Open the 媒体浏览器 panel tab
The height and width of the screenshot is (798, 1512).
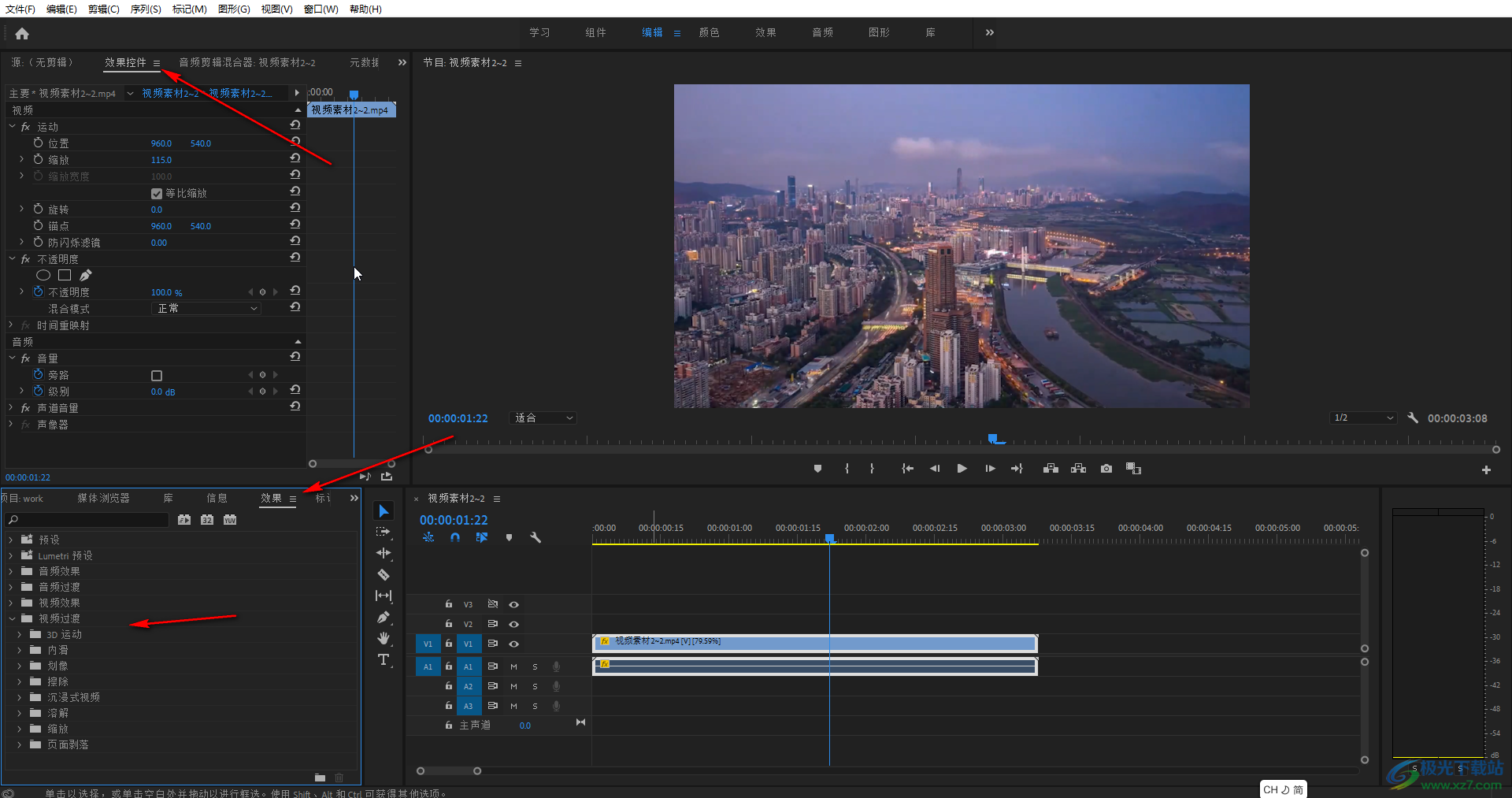pyautogui.click(x=103, y=498)
